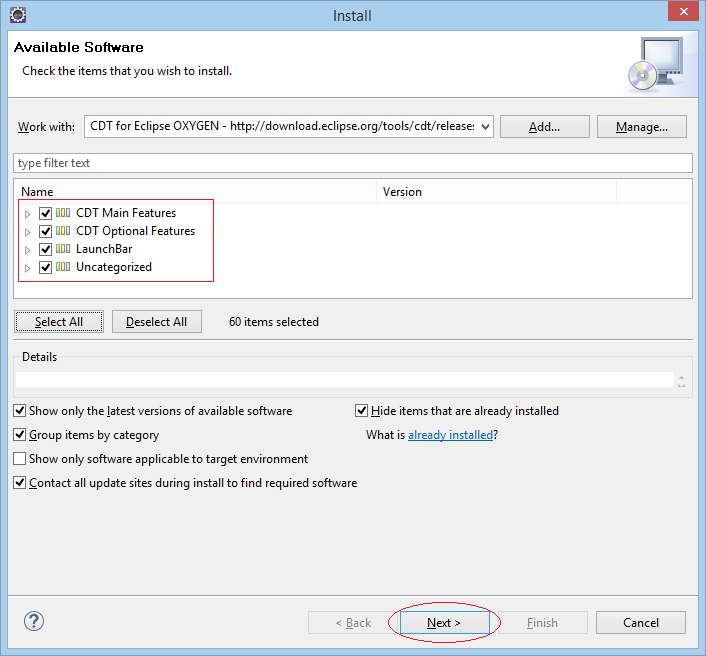This screenshot has height=656, width=706.
Task: Click the LaunchBar category icon
Action: [63, 249]
